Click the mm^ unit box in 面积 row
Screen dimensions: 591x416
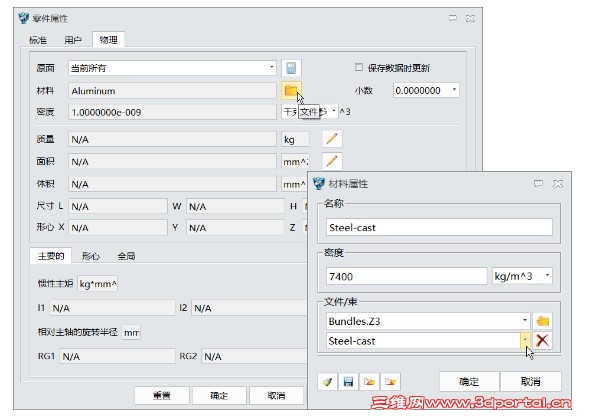click(x=295, y=162)
